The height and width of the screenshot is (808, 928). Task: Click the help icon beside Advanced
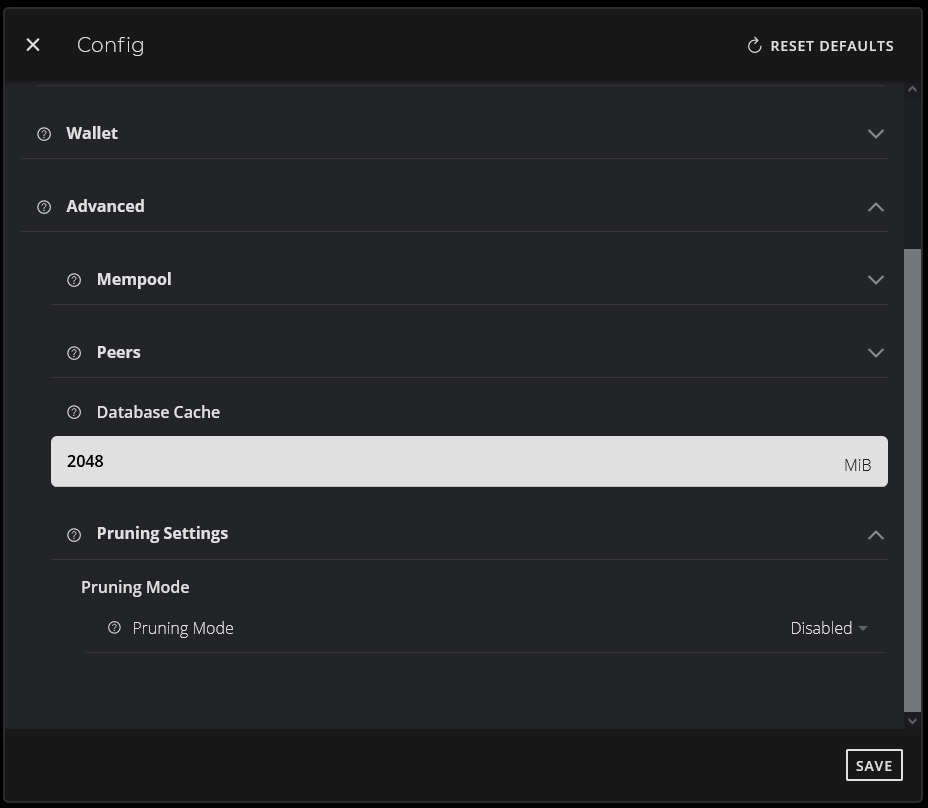(43, 207)
